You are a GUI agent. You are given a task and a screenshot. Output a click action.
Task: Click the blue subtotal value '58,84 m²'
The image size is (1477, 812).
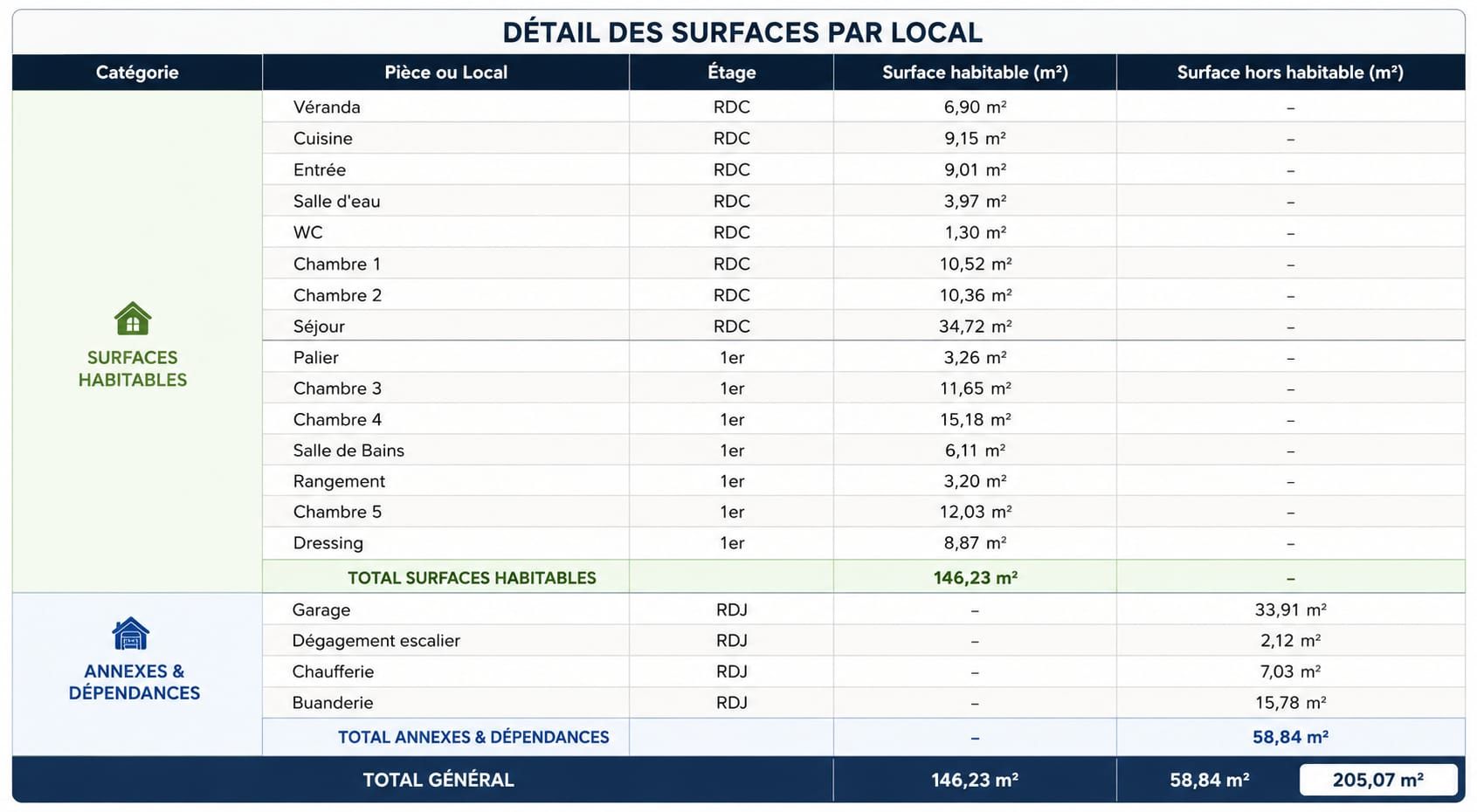click(1290, 738)
